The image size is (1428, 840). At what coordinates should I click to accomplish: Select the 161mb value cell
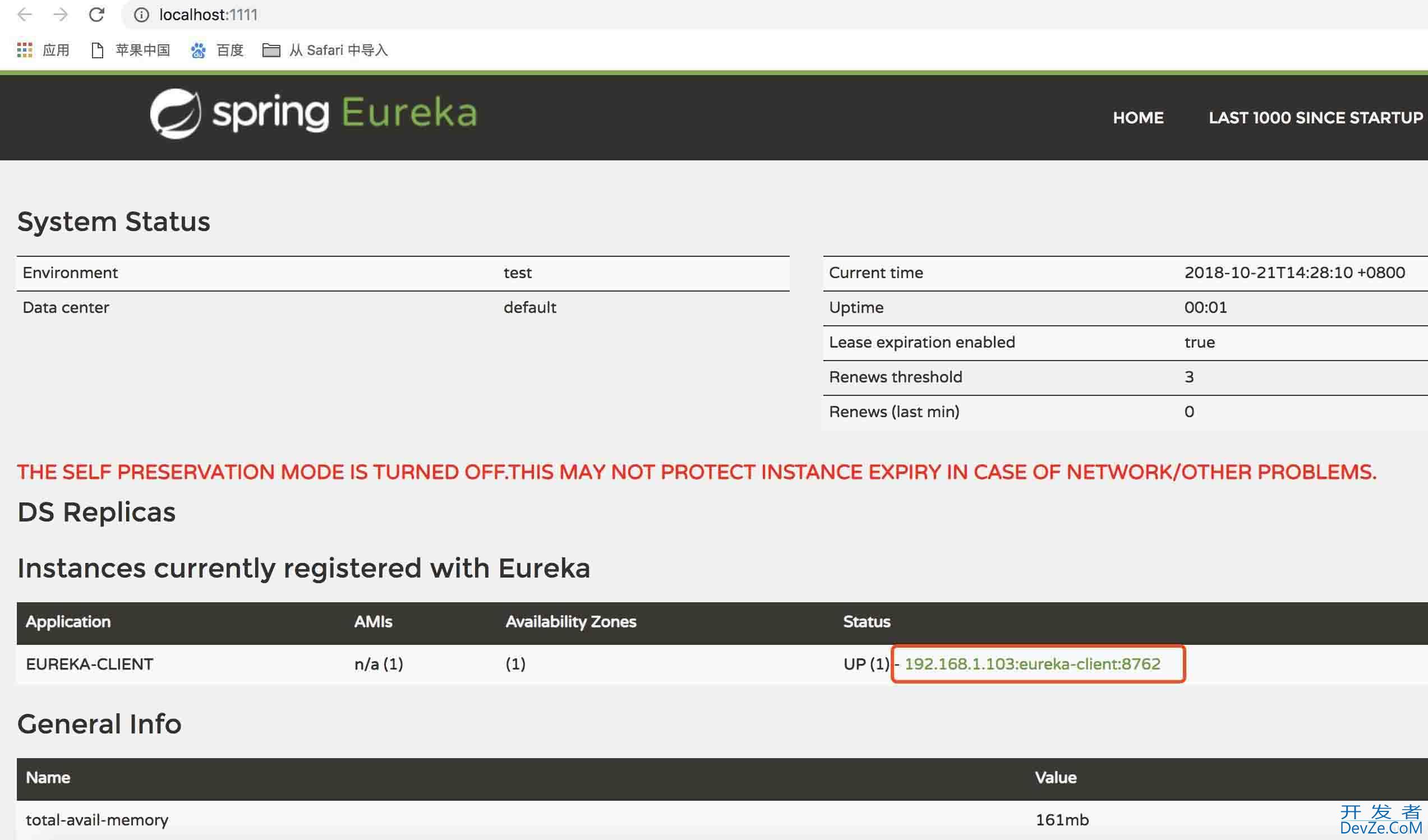1061,820
